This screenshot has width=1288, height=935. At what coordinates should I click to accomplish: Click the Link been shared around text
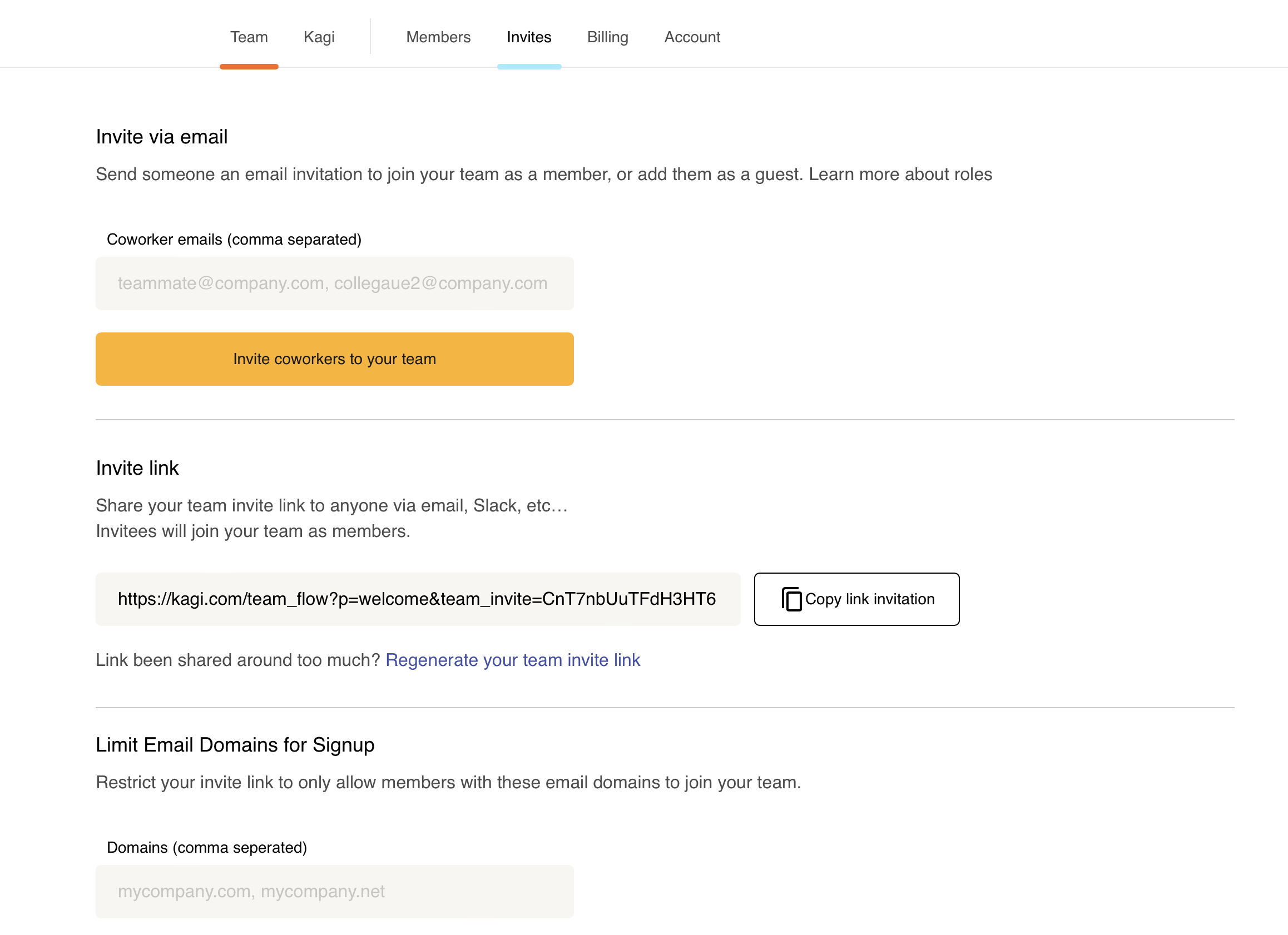coord(237,660)
